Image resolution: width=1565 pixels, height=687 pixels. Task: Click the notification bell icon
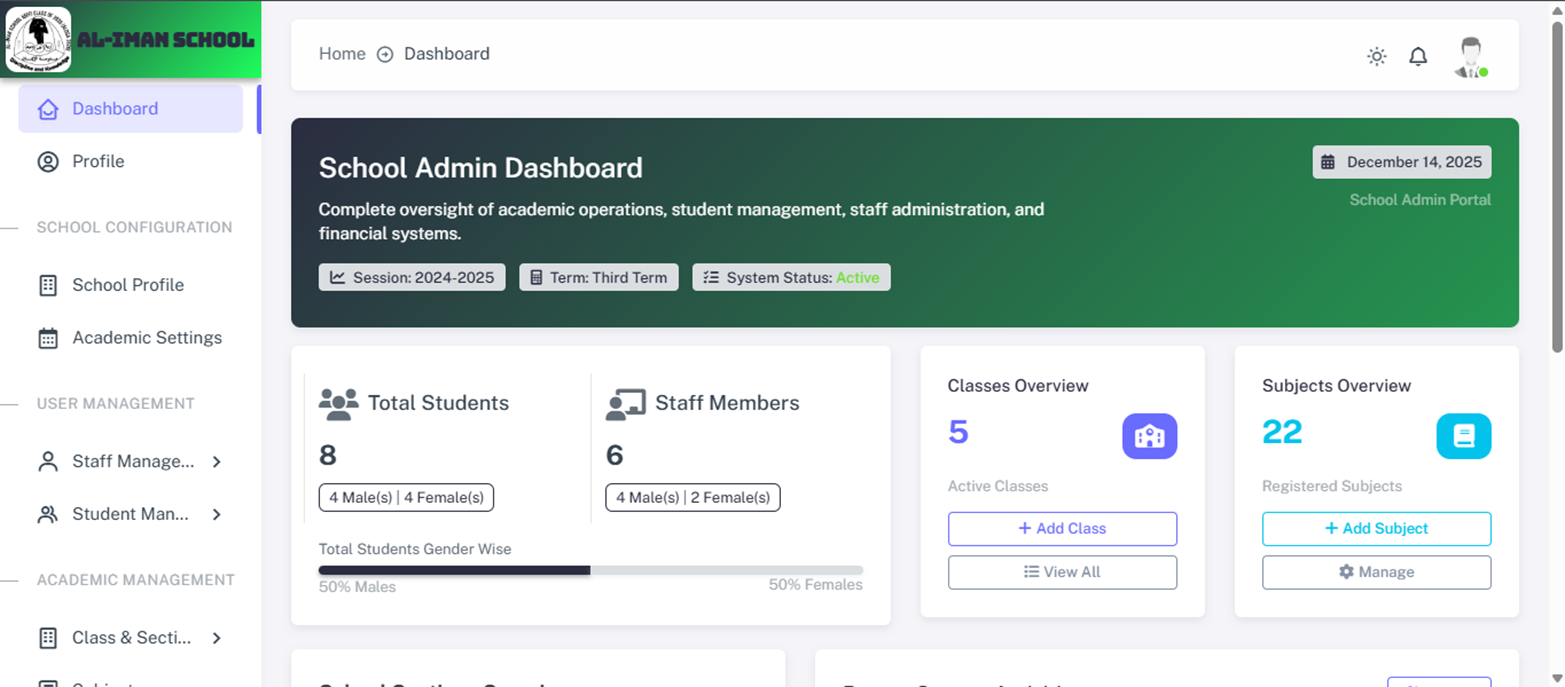[1417, 57]
